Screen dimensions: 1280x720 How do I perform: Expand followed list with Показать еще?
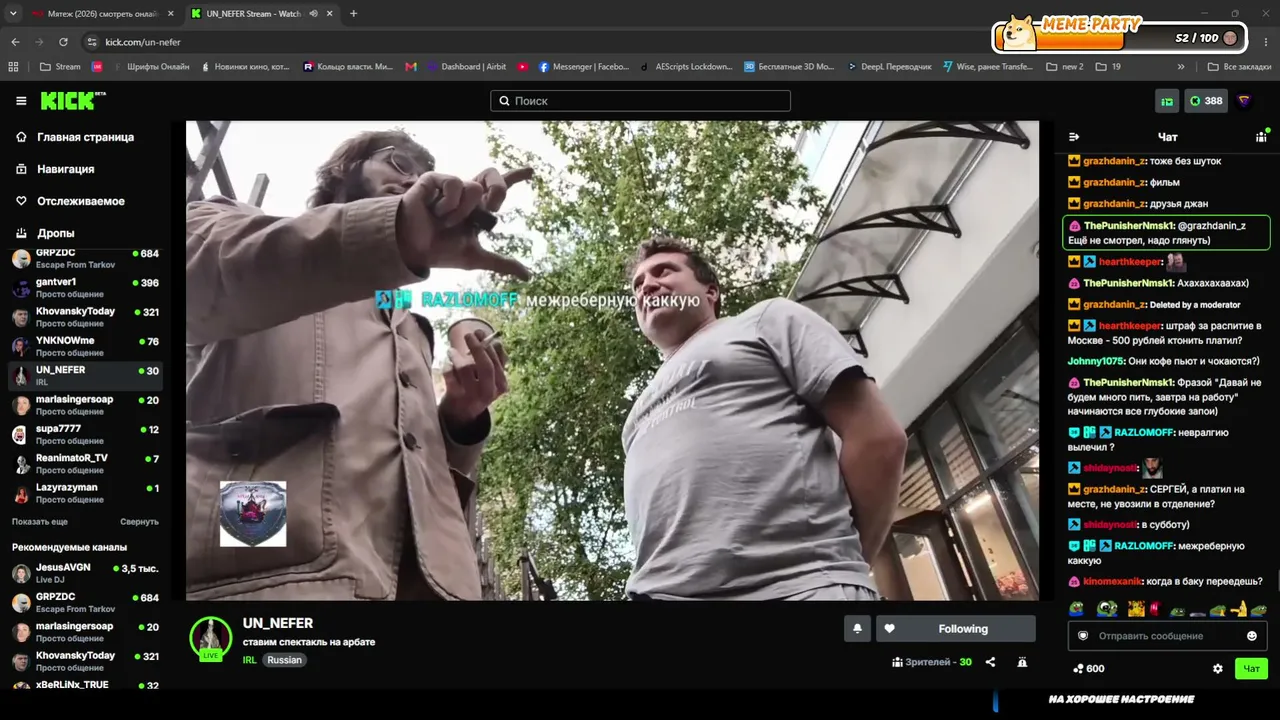(x=40, y=522)
